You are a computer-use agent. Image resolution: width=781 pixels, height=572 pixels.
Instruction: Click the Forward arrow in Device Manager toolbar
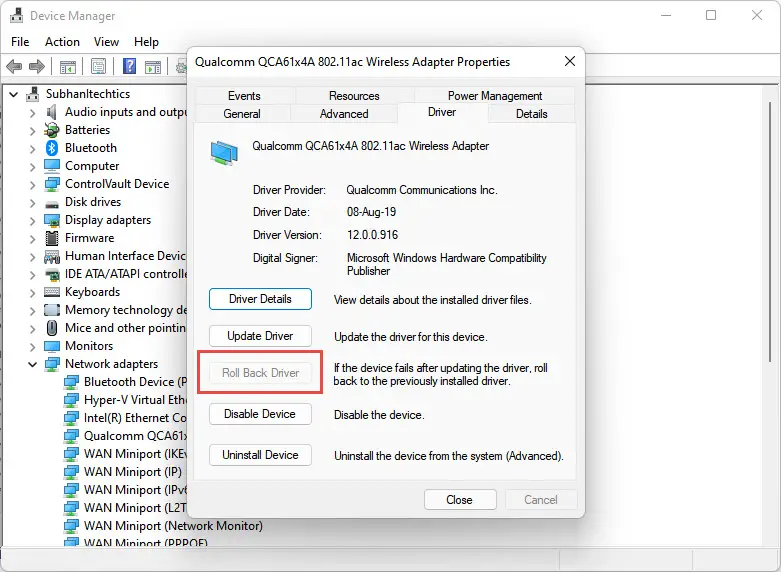[37, 66]
